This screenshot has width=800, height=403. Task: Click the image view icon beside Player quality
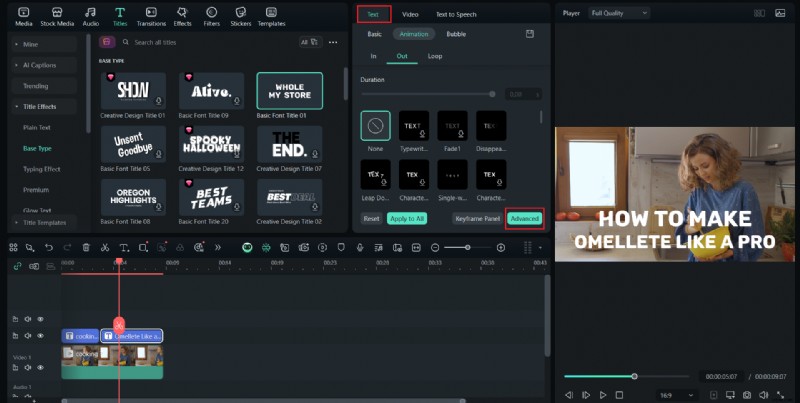[780, 13]
